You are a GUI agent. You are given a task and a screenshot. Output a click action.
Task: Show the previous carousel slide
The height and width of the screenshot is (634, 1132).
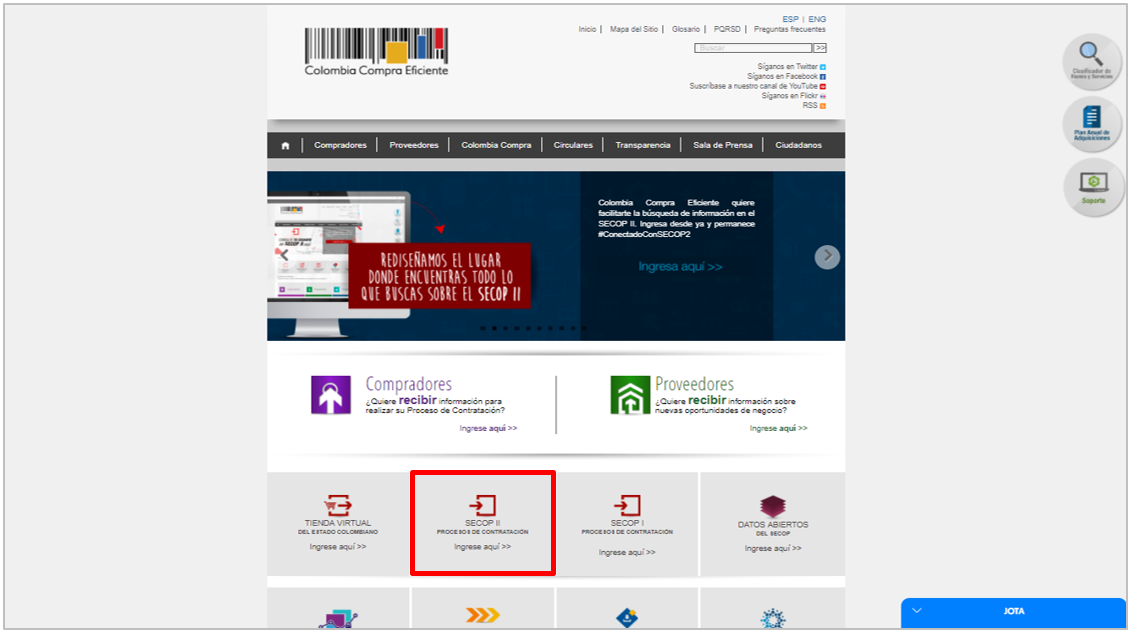[284, 256]
